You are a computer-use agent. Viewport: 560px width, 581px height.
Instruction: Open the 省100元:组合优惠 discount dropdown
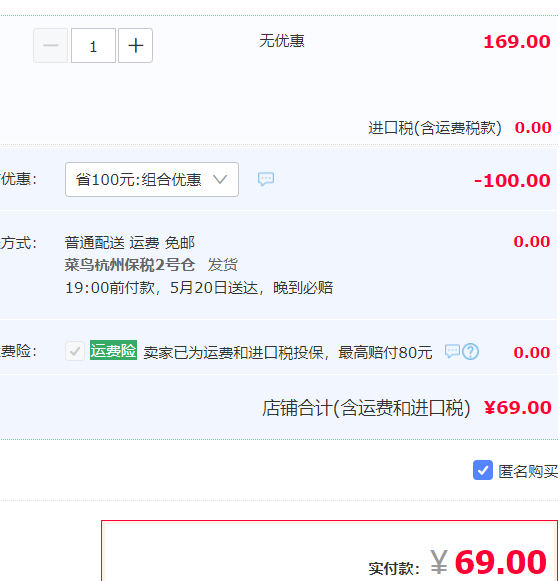click(152, 180)
